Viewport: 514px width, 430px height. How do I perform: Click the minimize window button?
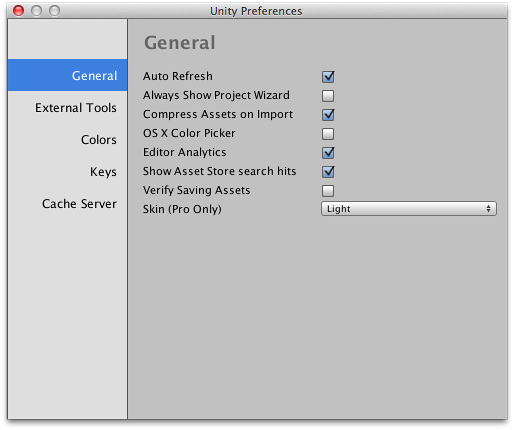[x=36, y=11]
